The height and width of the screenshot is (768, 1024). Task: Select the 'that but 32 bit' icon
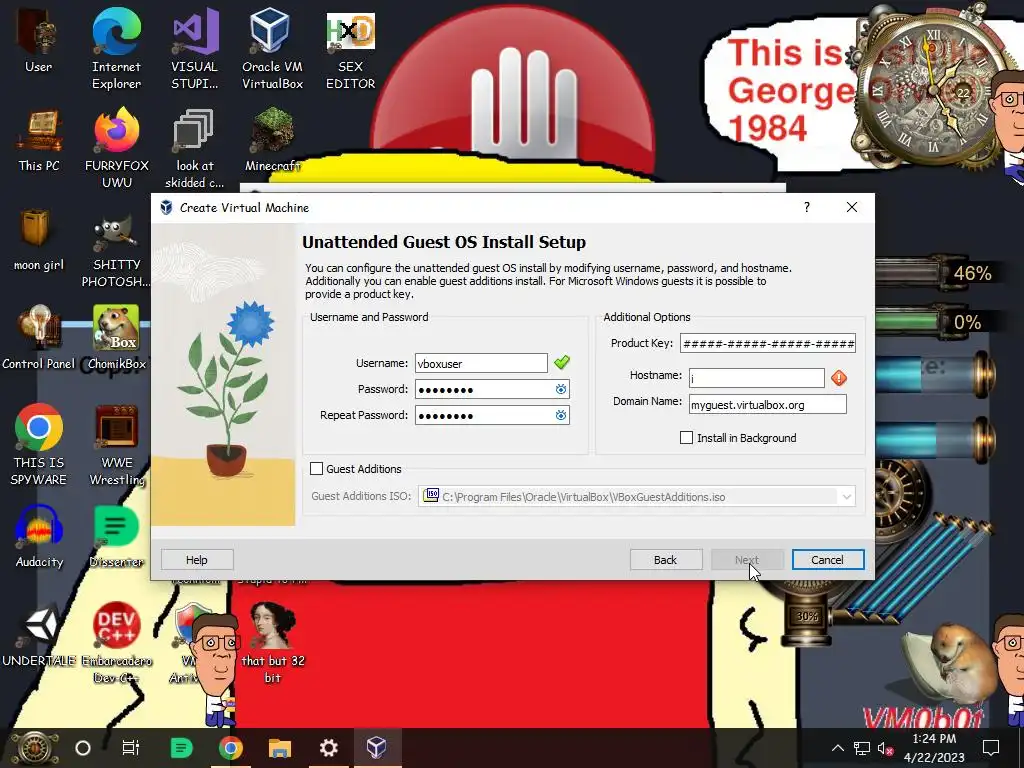tap(272, 643)
